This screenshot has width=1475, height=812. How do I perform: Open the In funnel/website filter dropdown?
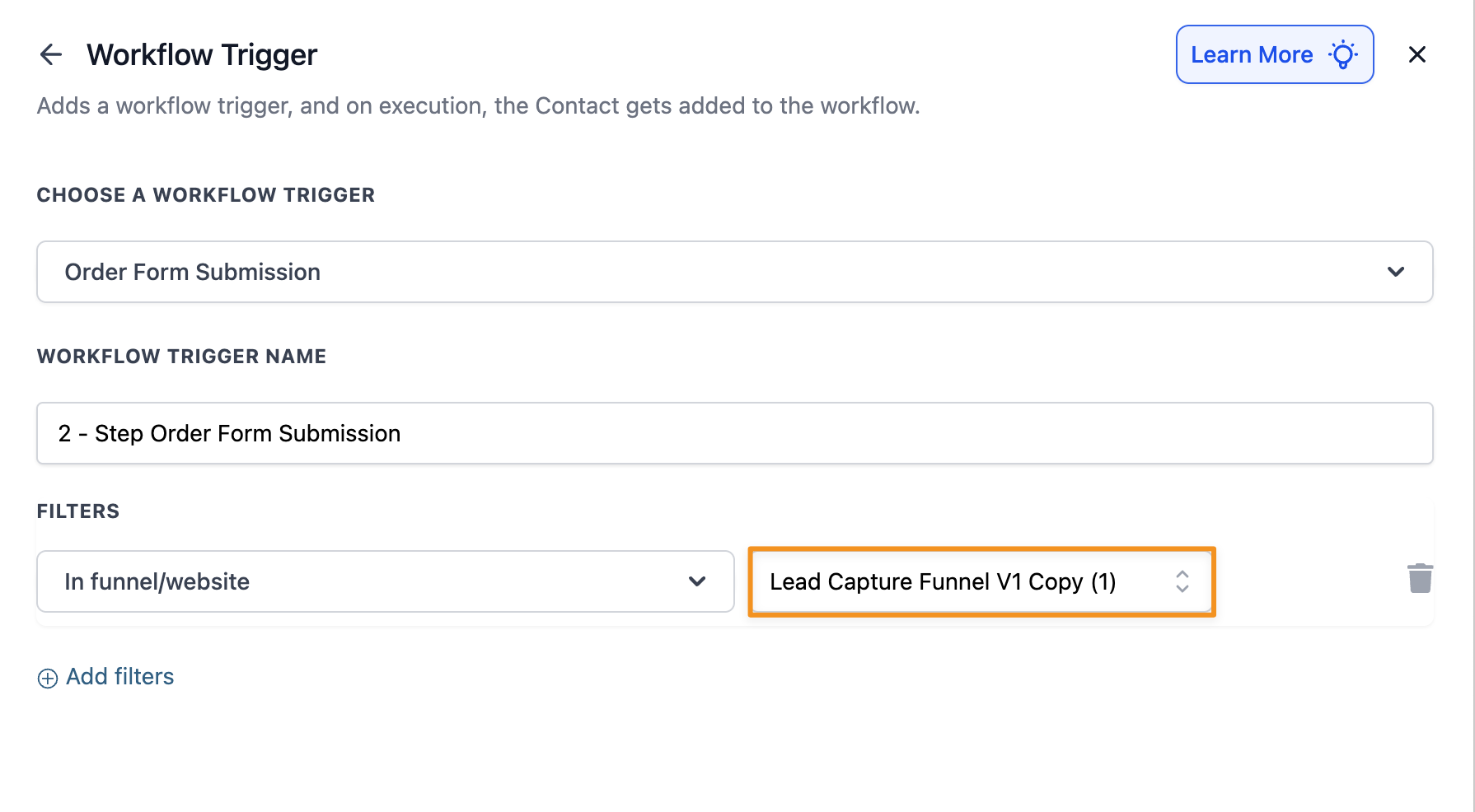[x=363, y=581]
